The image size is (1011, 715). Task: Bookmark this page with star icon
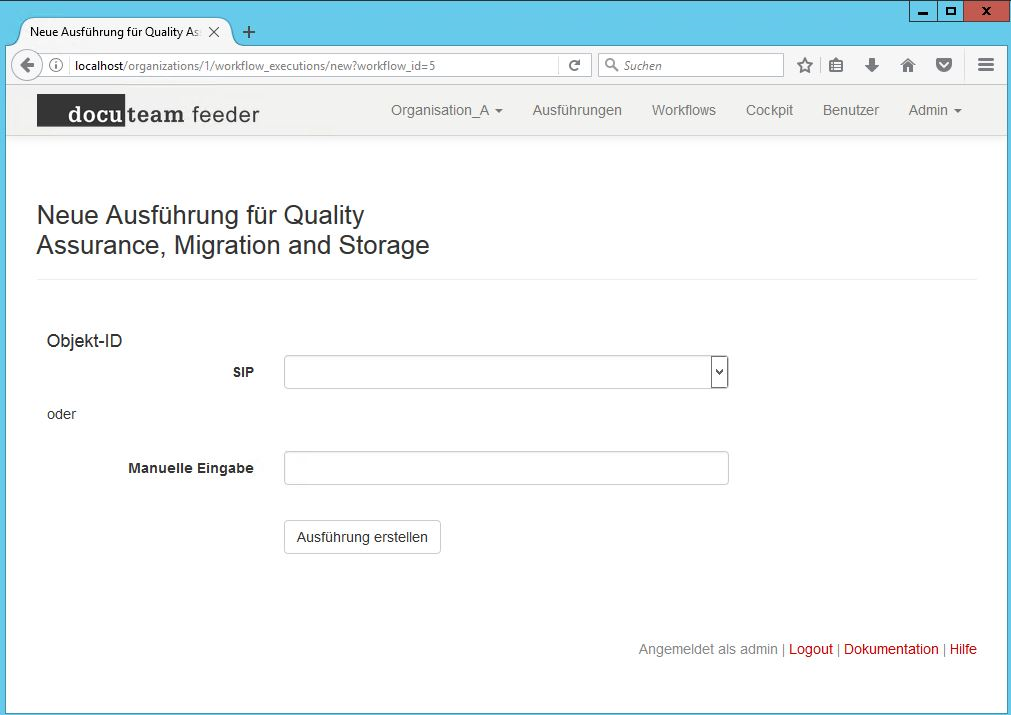[805, 65]
